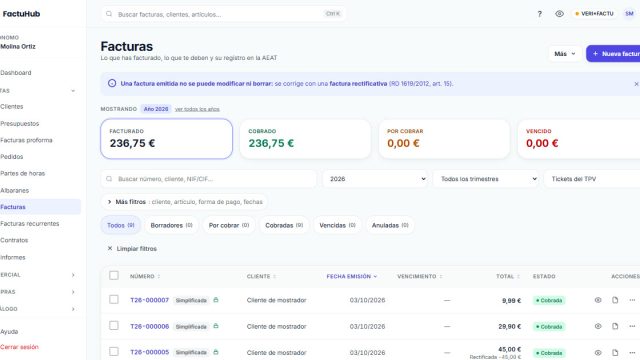Toggle the select-all checkbox in table header
Viewport: 640px width, 360px height.
pos(114,276)
